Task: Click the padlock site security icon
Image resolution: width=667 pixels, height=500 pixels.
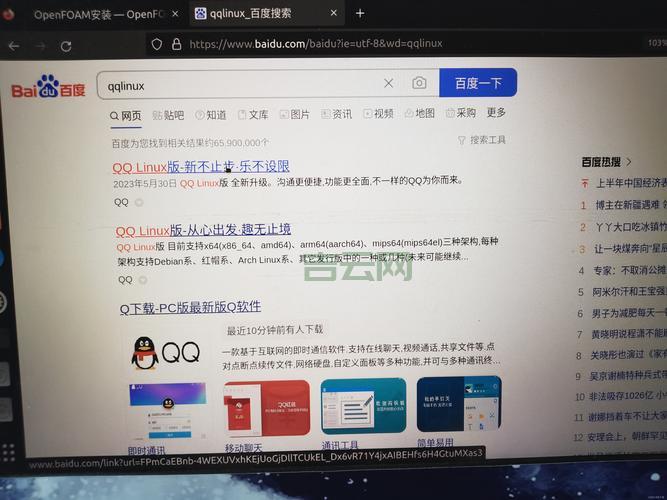Action: coord(177,44)
